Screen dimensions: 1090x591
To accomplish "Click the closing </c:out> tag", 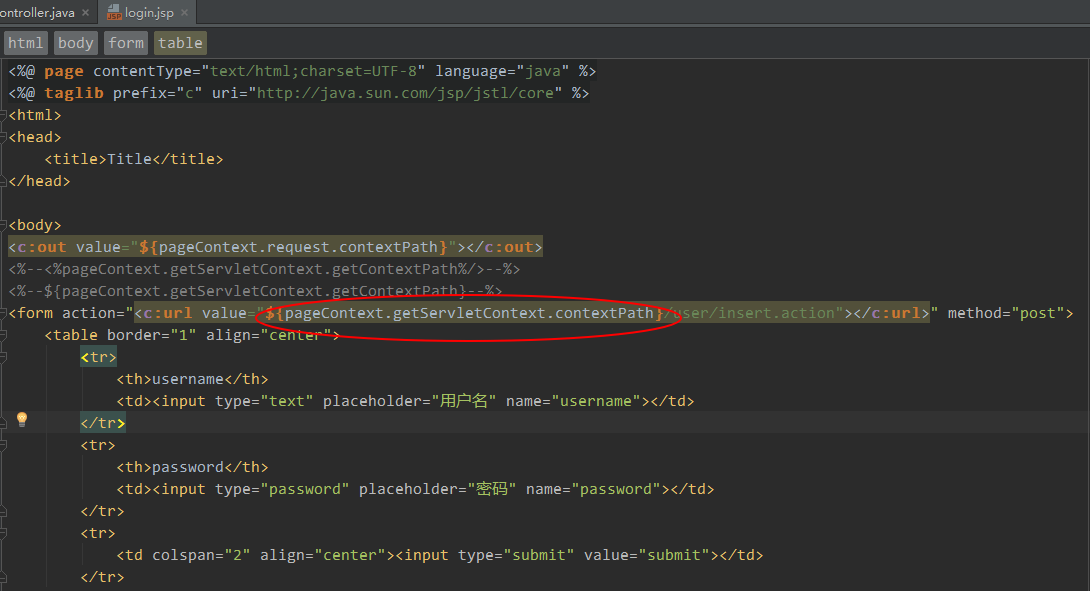I will tap(504, 248).
